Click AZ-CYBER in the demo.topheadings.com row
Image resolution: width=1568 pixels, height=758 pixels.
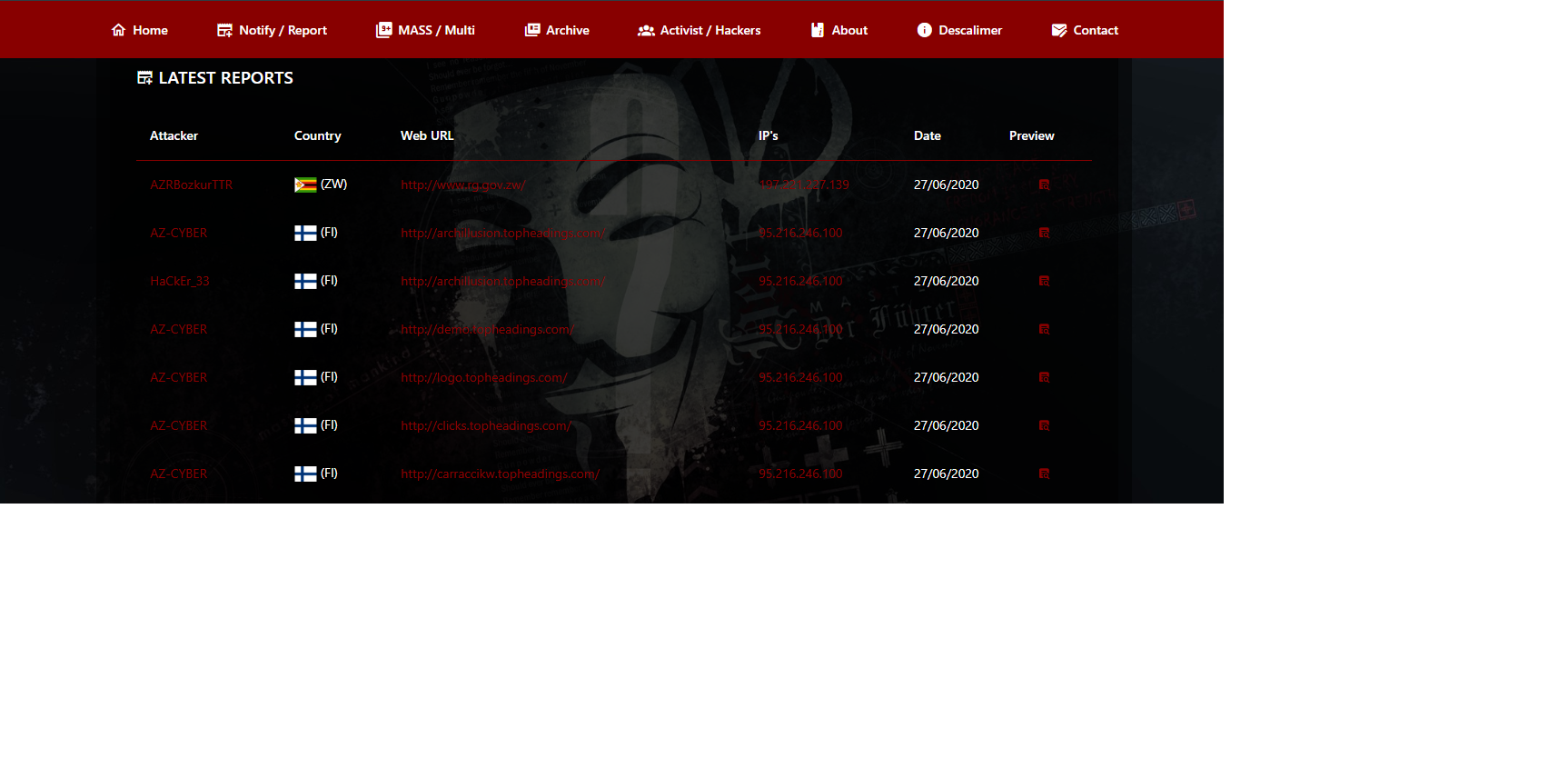click(179, 329)
